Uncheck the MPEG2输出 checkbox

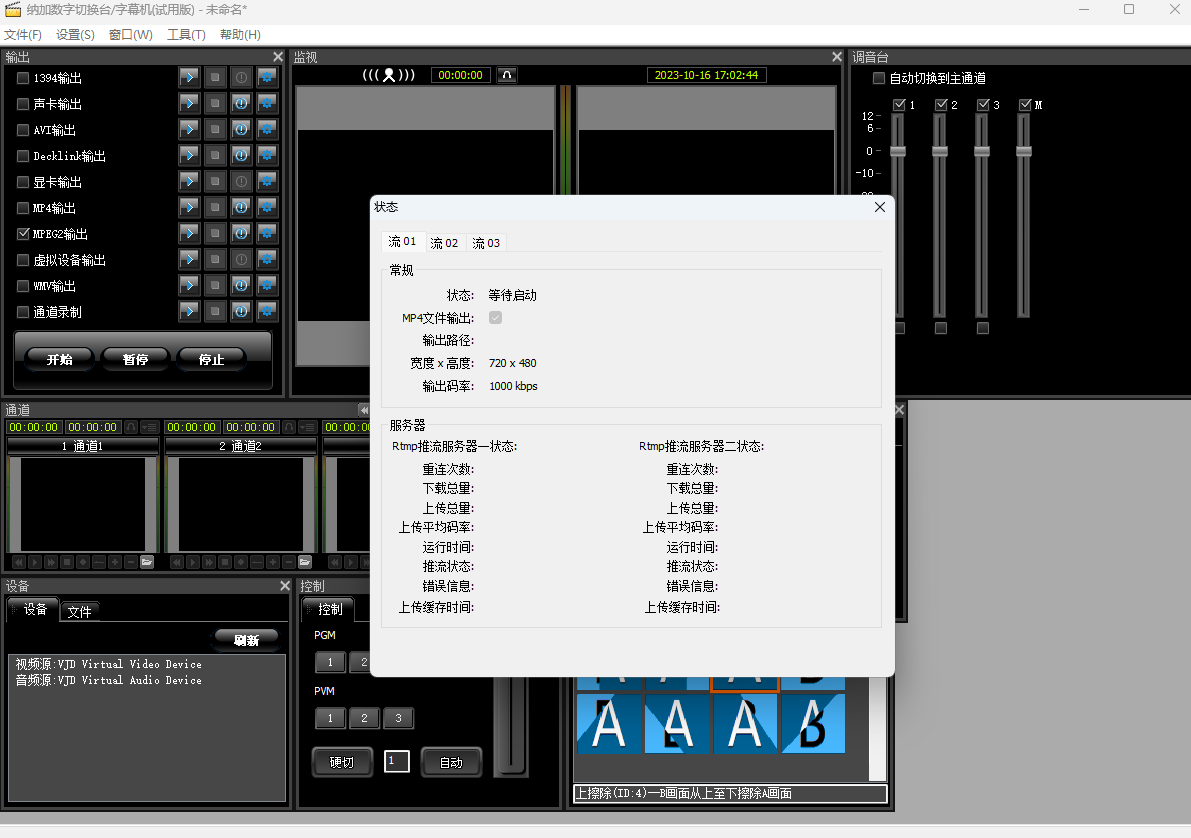[x=23, y=233]
